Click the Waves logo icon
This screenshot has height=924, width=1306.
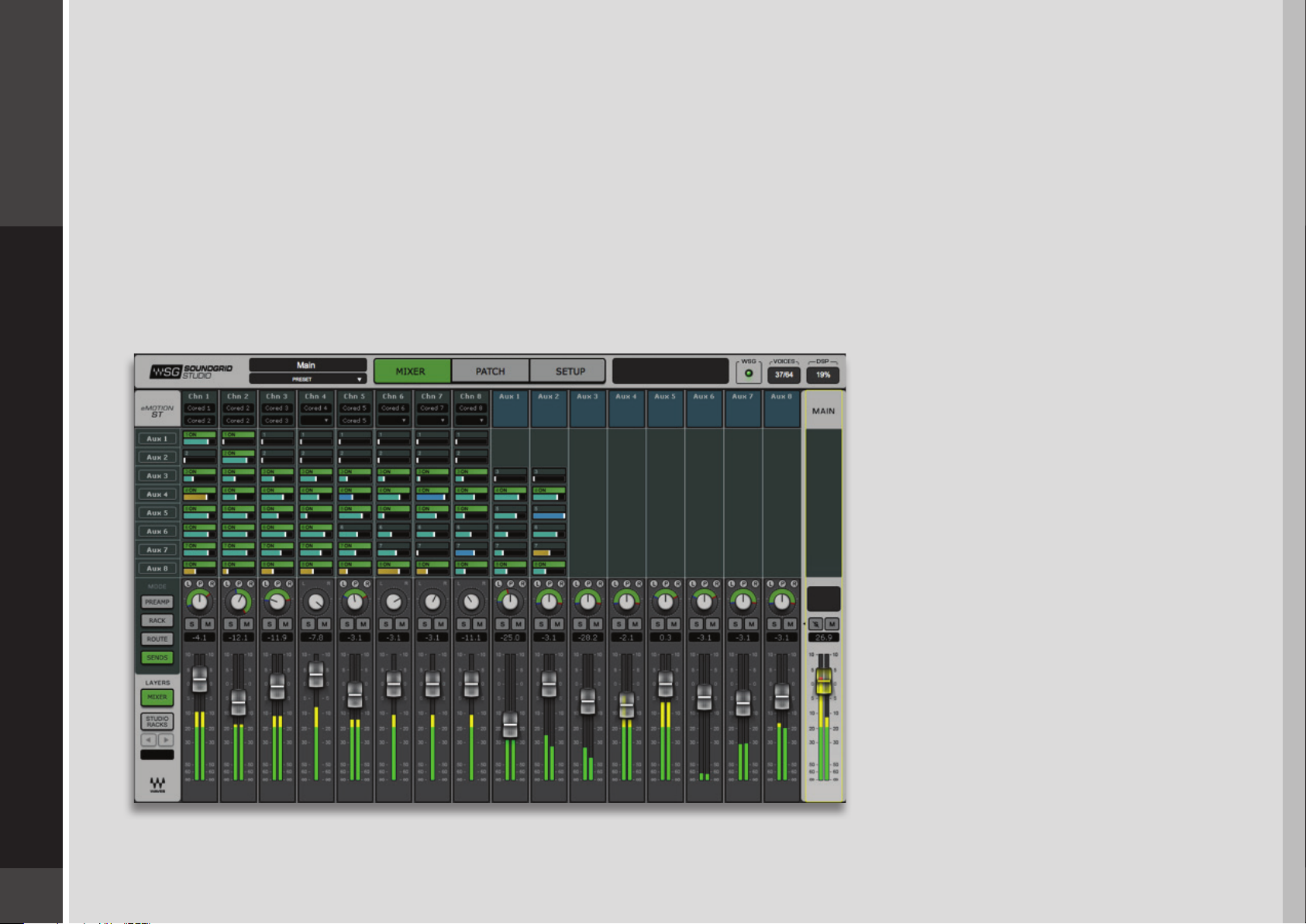click(157, 784)
